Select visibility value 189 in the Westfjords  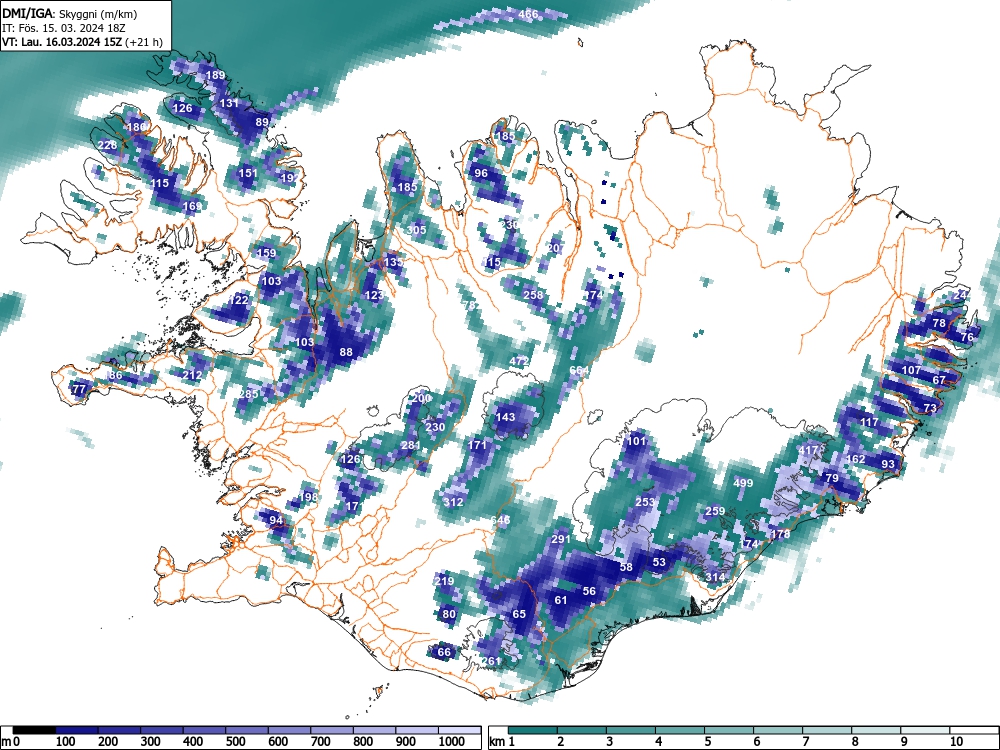(x=216, y=75)
